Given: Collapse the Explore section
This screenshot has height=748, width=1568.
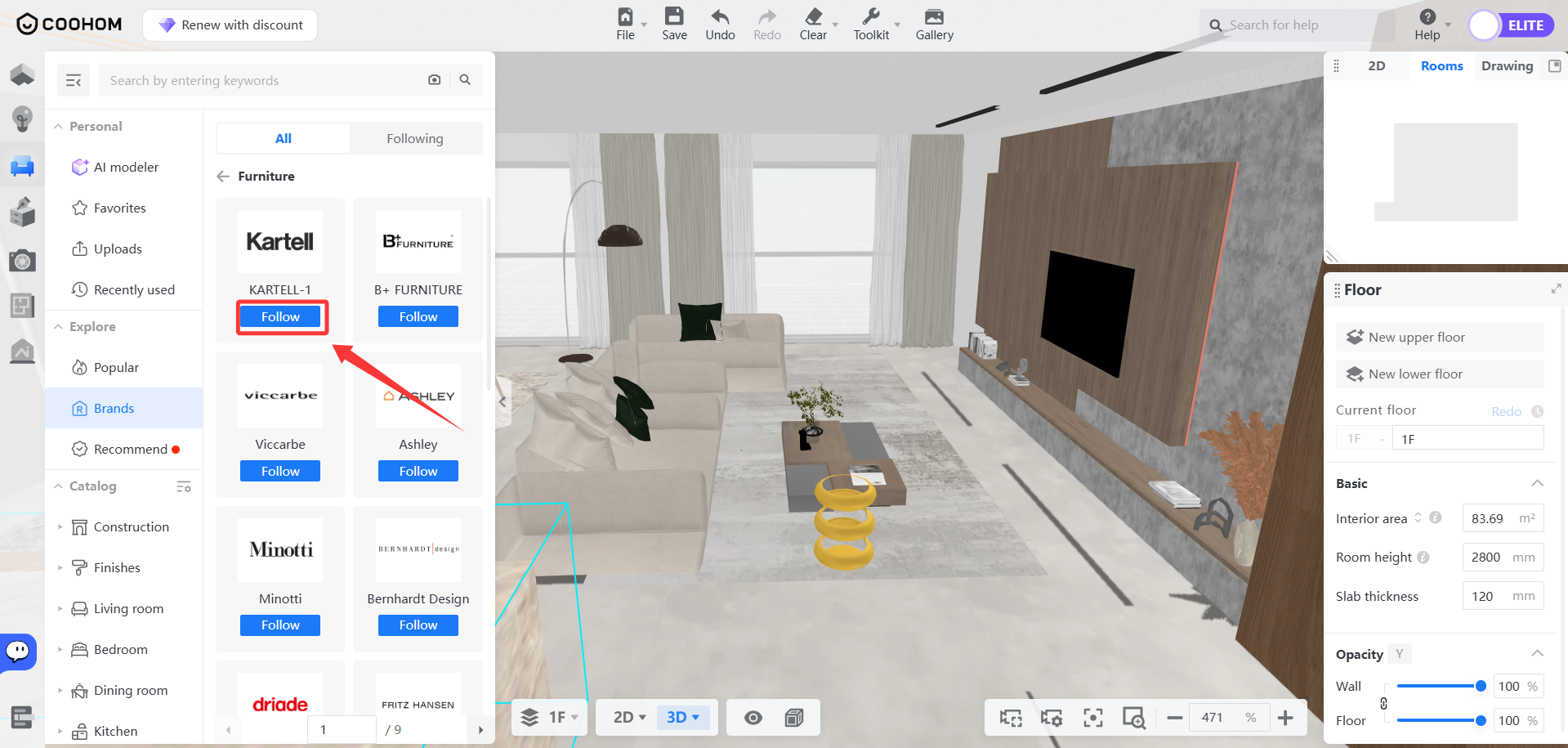Looking at the screenshot, I should (x=58, y=326).
